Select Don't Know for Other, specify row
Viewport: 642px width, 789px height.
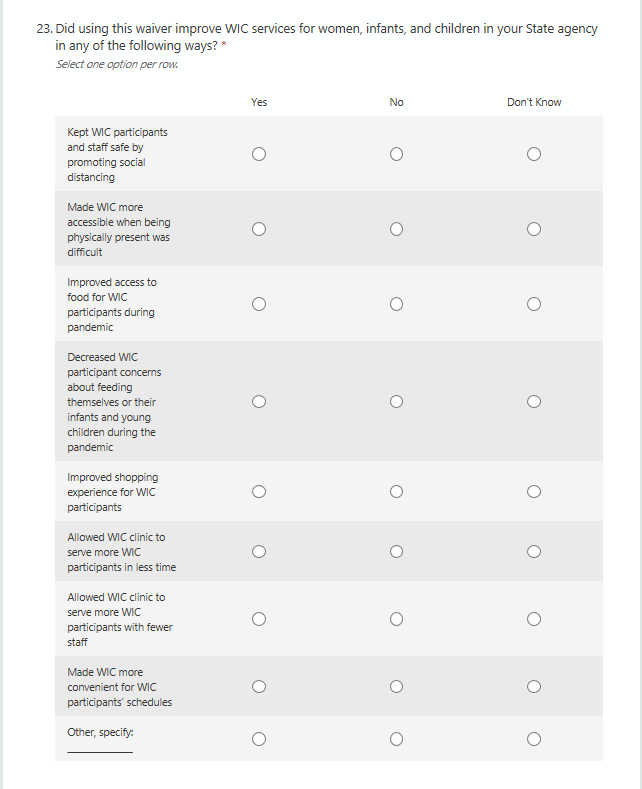click(x=534, y=740)
